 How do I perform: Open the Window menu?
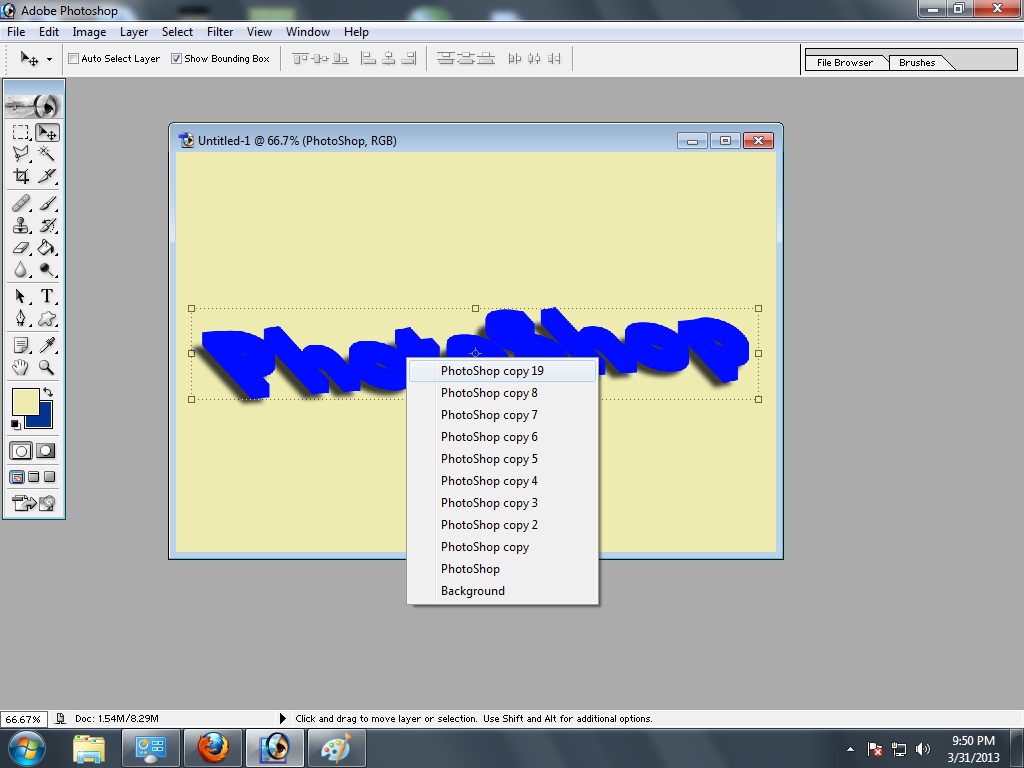coord(308,32)
